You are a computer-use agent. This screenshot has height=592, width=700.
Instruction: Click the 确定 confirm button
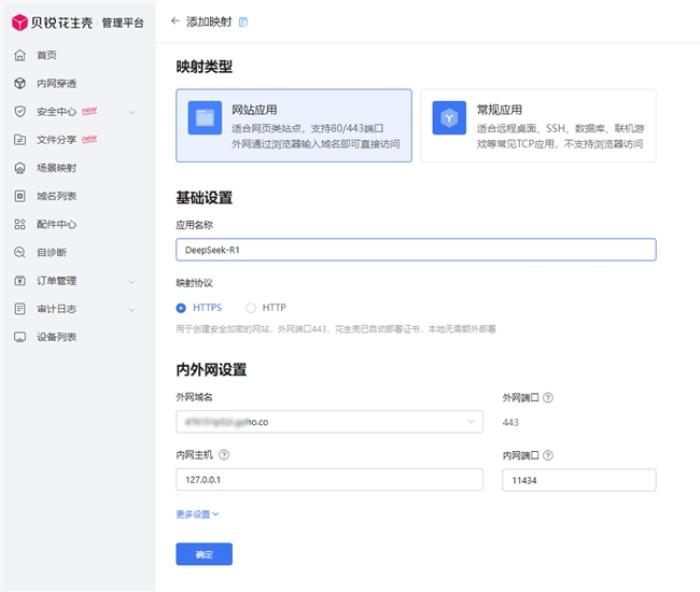tap(204, 554)
